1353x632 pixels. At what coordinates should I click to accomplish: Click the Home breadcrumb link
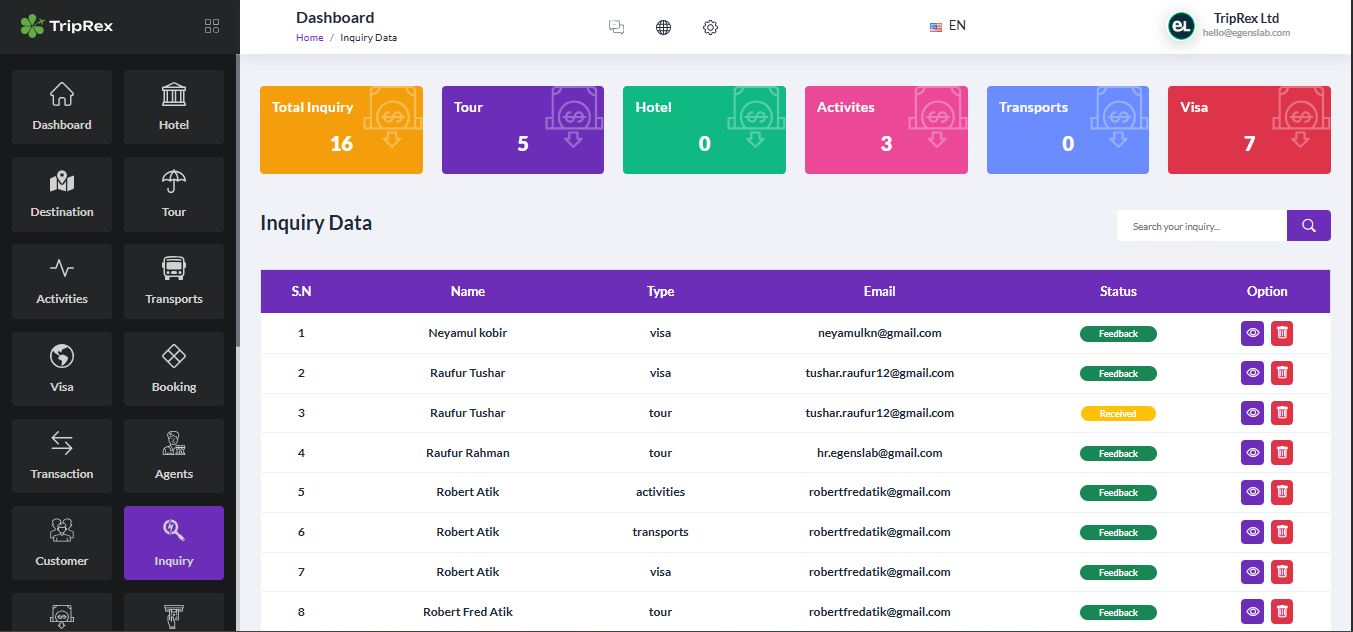[309, 36]
